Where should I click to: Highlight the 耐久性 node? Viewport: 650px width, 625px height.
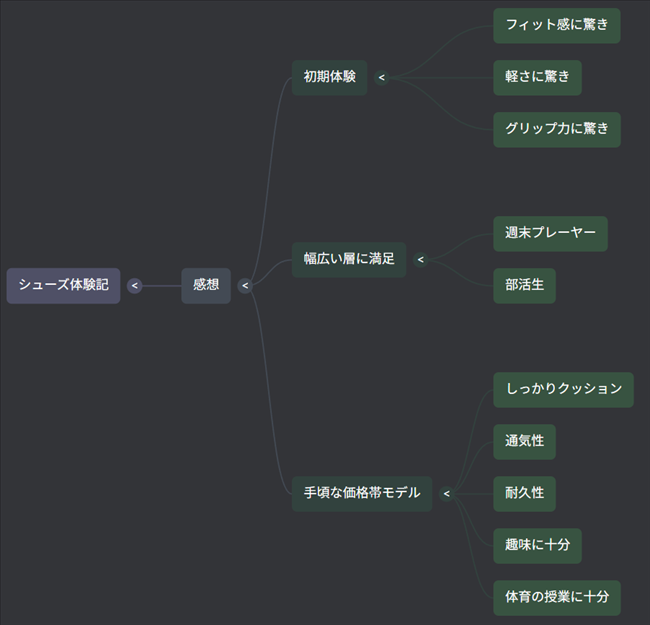[x=524, y=494]
